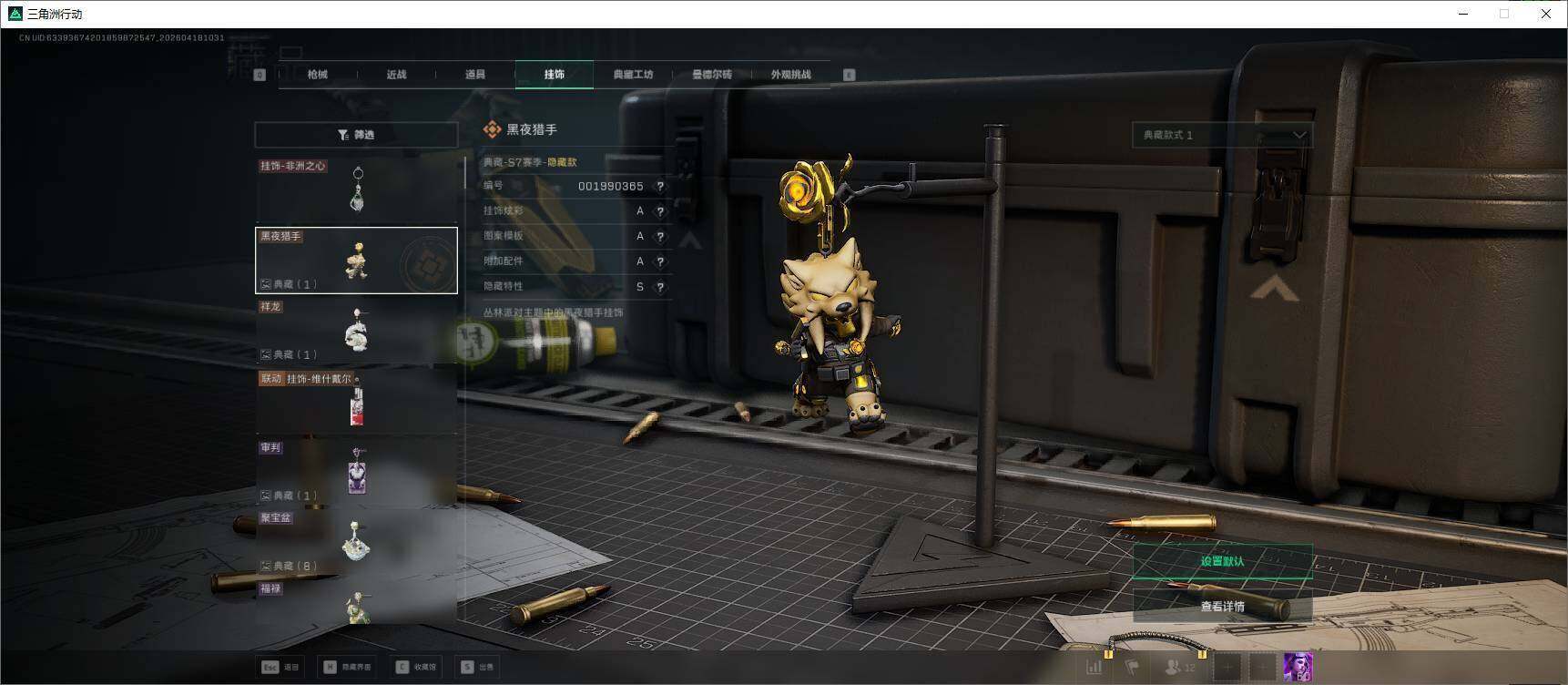Click the 丛林派对主题中的黑夜猎手挂饰 description
Screen dimensions: 1568x685
[553, 312]
